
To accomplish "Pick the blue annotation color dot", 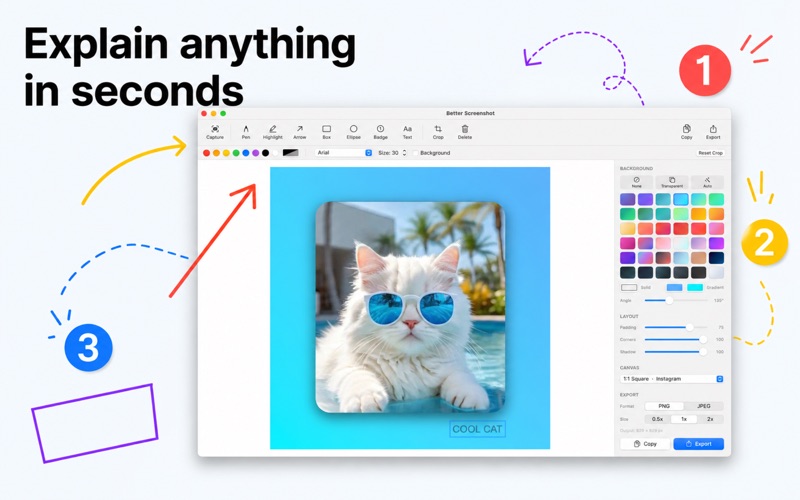I will point(246,153).
